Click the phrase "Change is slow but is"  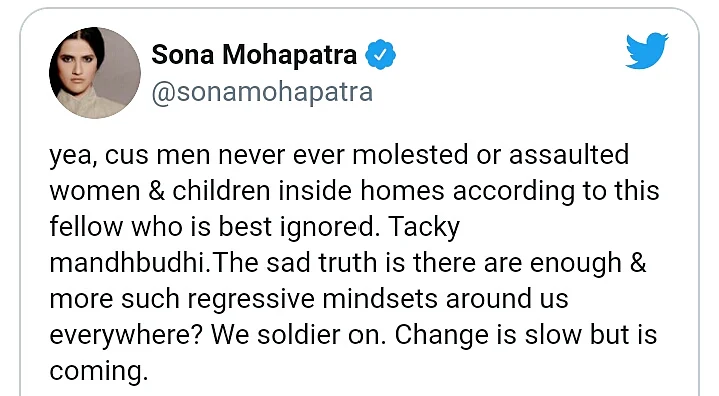[x=526, y=335]
